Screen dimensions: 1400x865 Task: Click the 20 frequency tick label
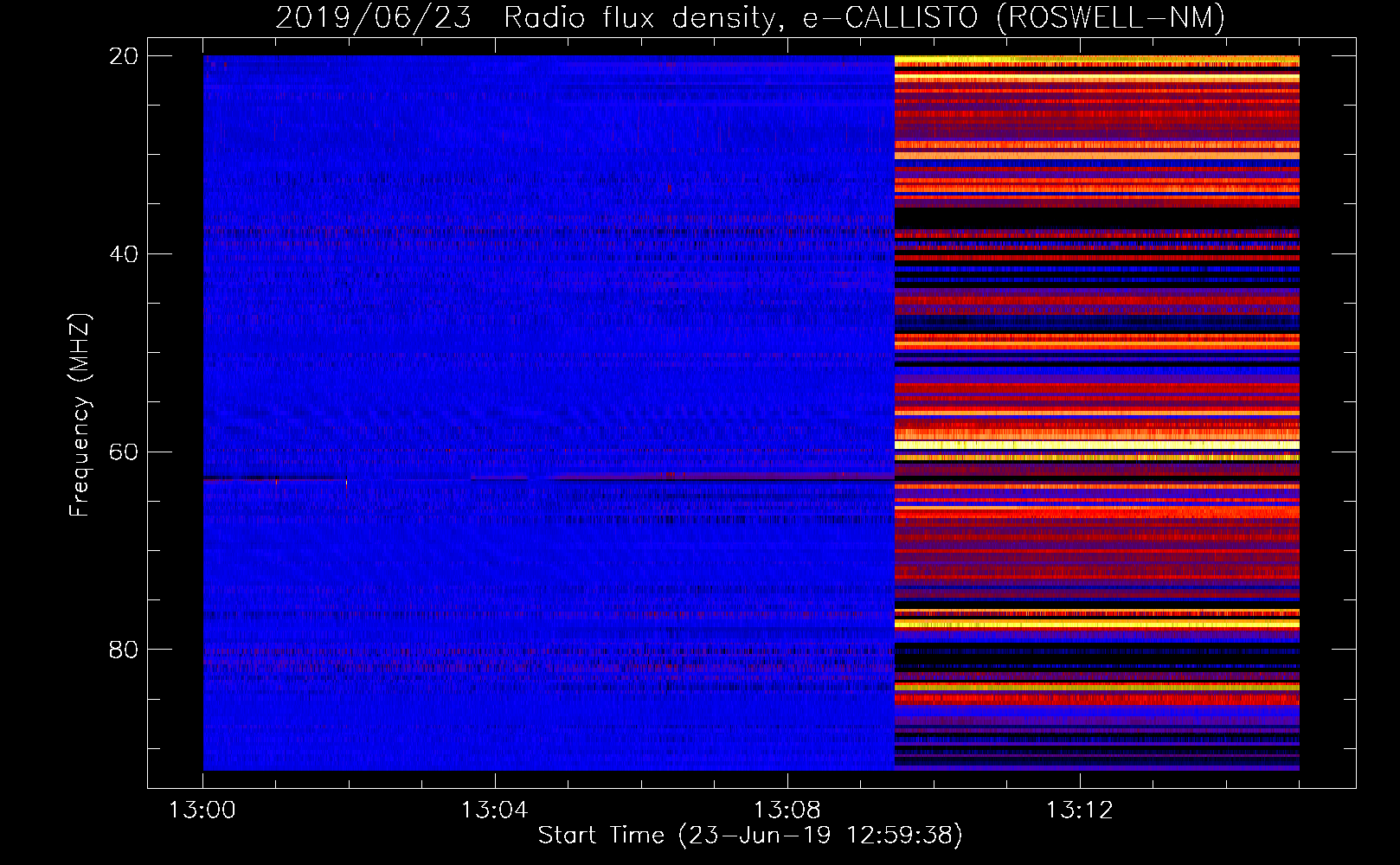pyautogui.click(x=124, y=56)
